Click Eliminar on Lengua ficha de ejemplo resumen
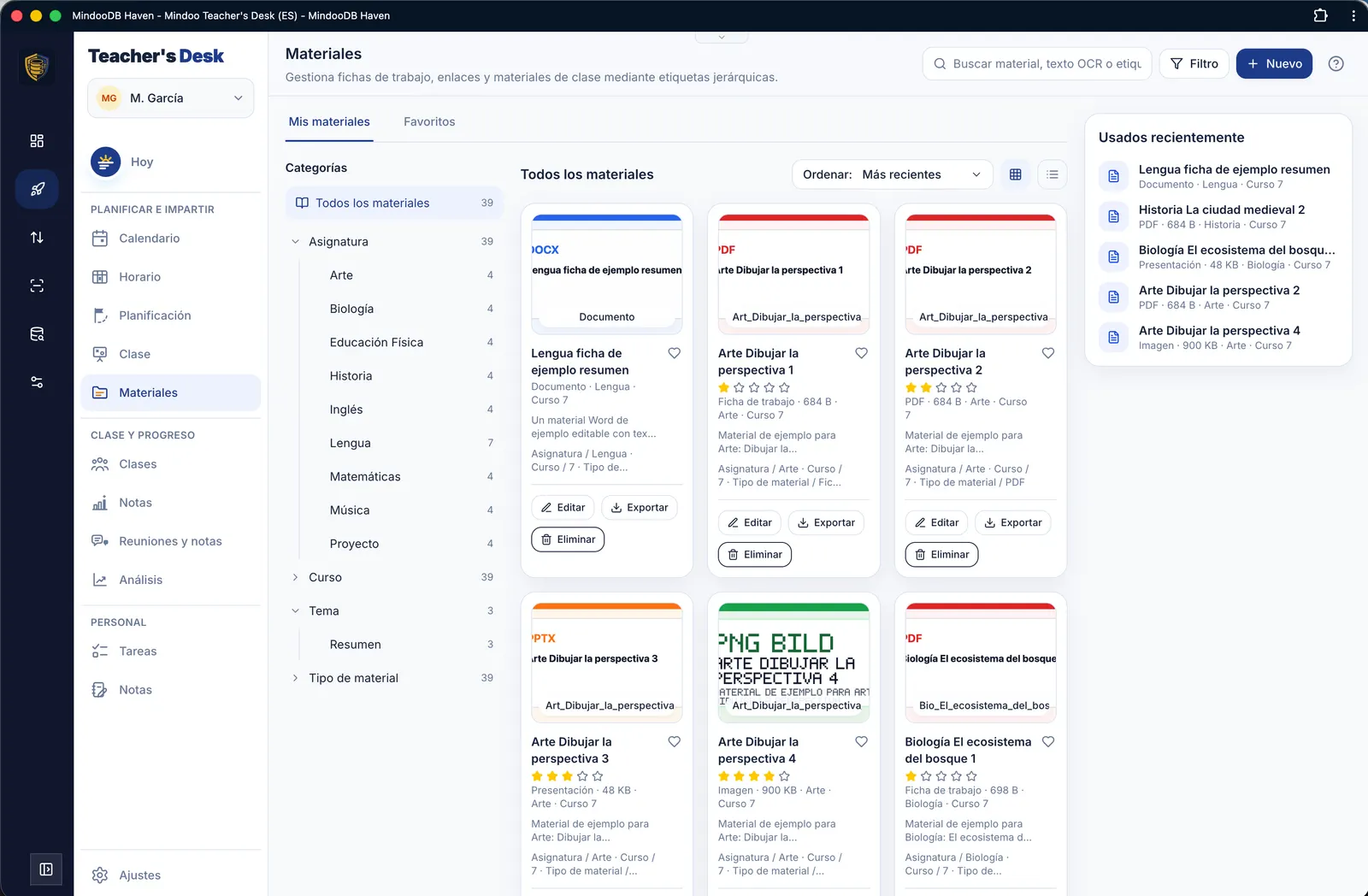 click(568, 539)
